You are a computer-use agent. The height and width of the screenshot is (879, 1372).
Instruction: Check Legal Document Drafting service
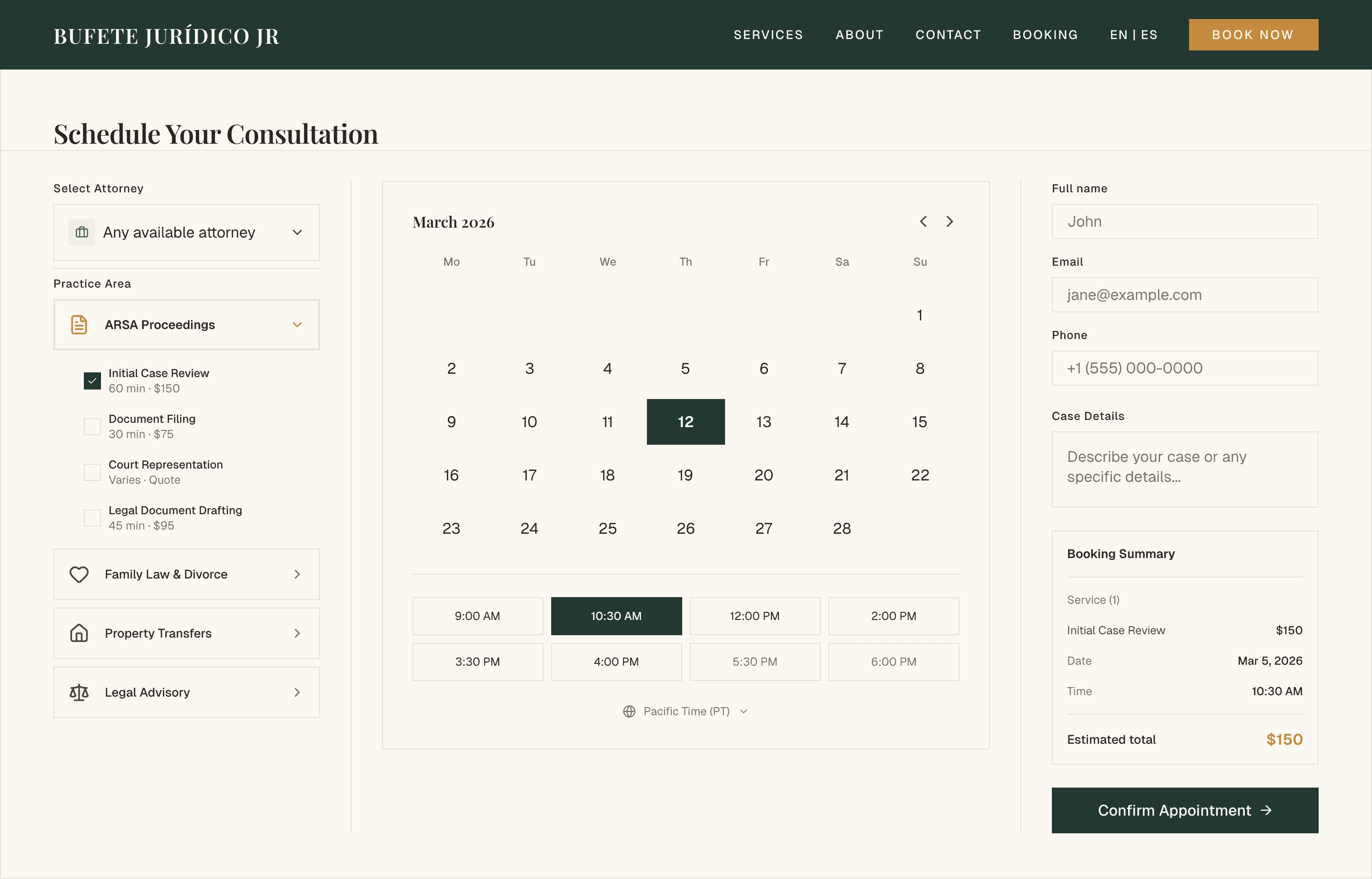tap(92, 518)
